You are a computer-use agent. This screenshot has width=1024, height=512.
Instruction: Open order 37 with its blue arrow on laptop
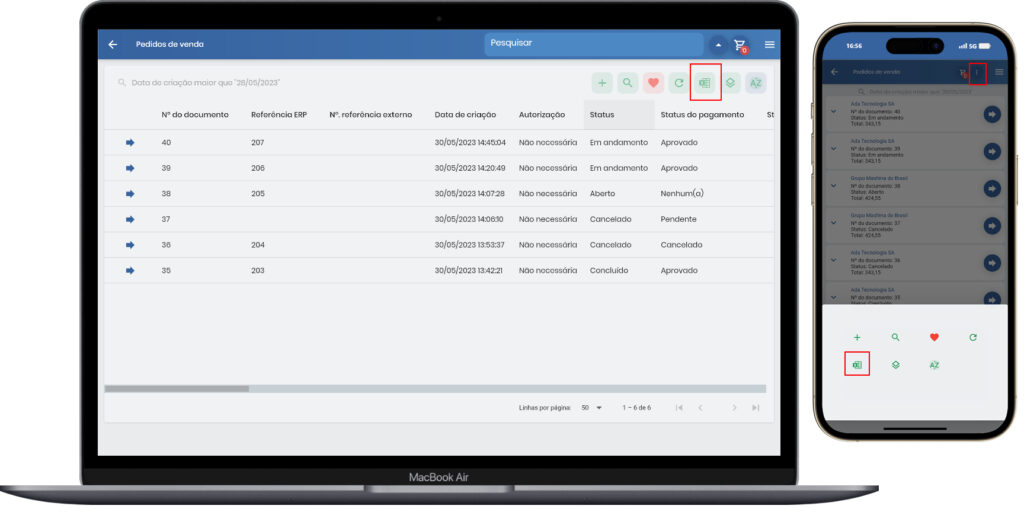130,219
